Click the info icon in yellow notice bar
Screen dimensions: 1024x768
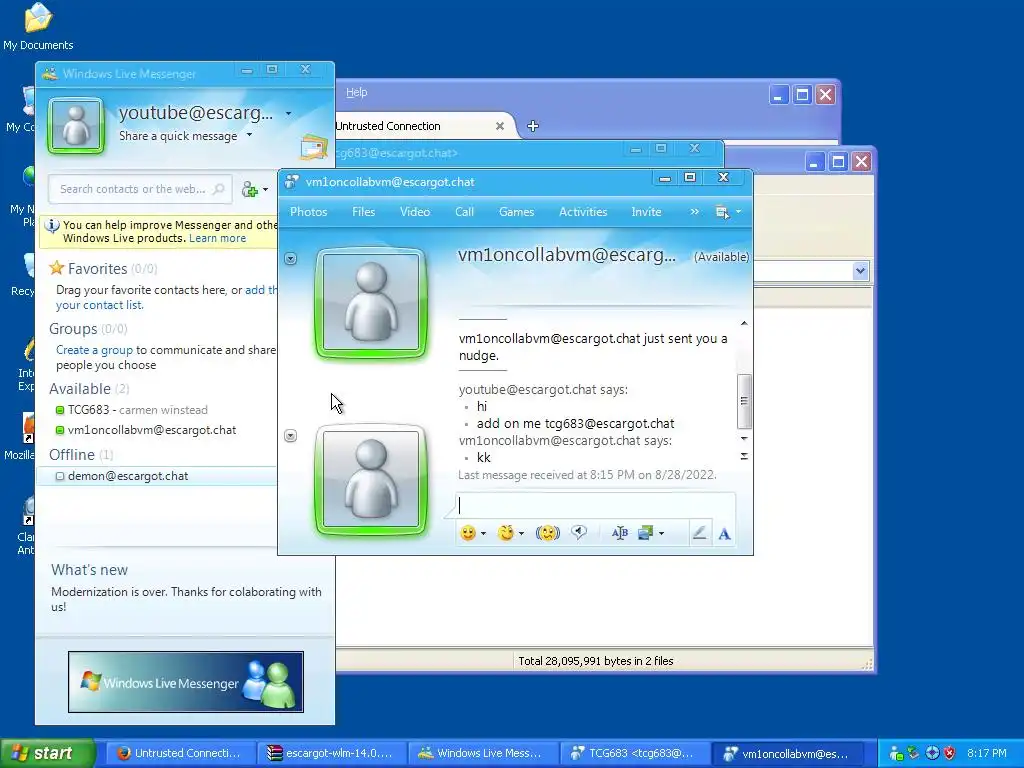tap(52, 226)
